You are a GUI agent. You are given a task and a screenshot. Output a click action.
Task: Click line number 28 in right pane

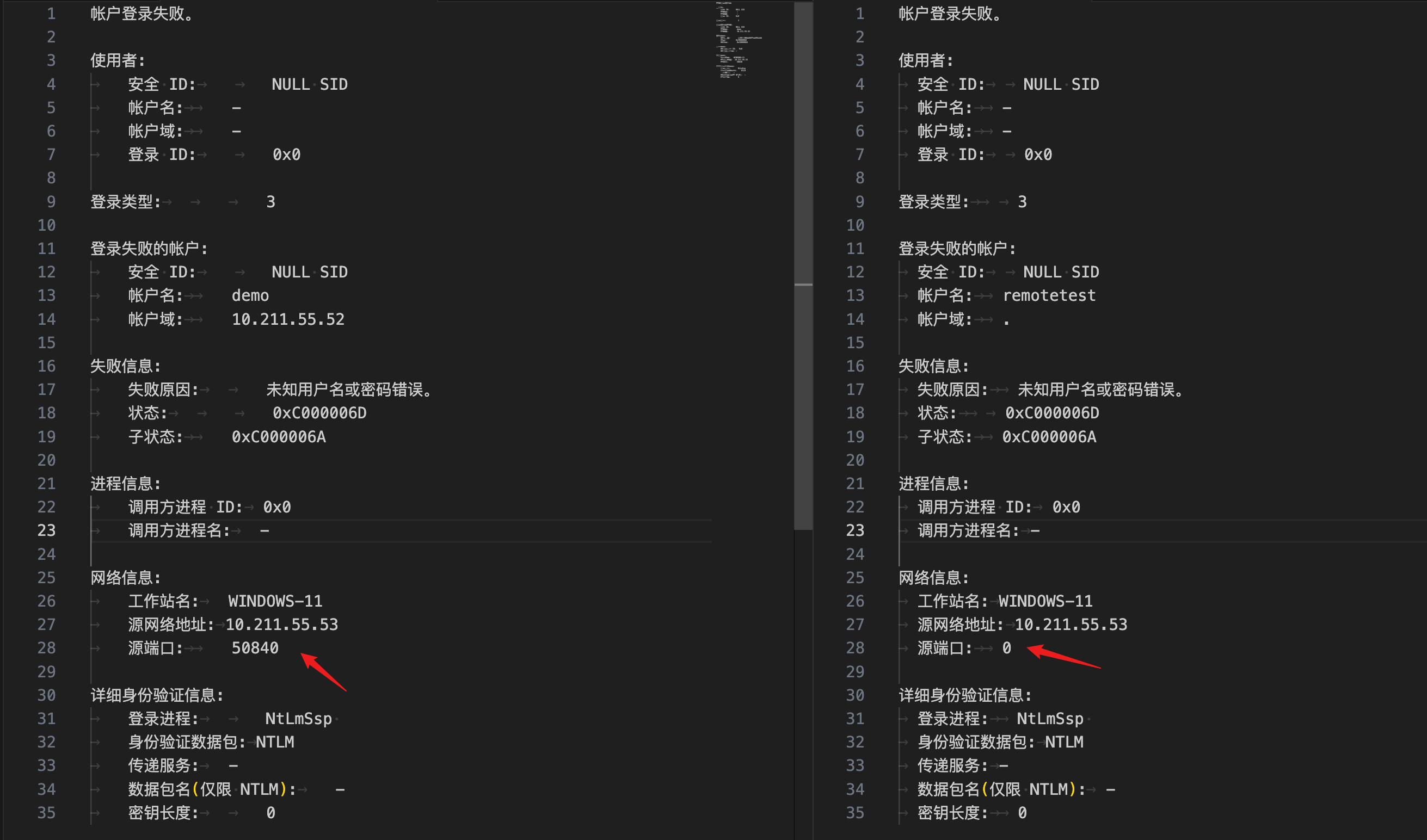(x=855, y=648)
